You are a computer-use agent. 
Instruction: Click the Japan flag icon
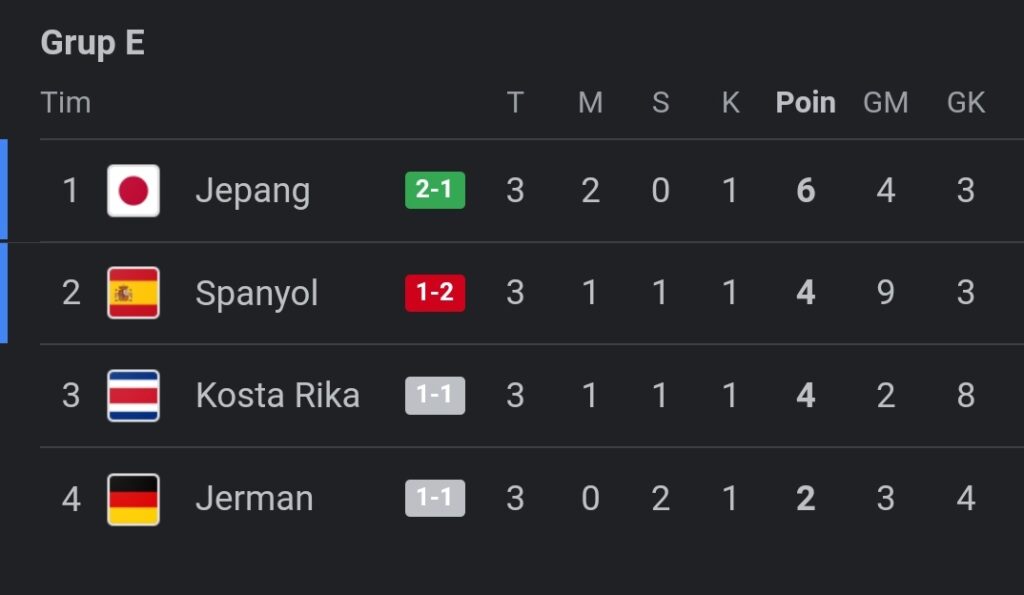point(133,190)
